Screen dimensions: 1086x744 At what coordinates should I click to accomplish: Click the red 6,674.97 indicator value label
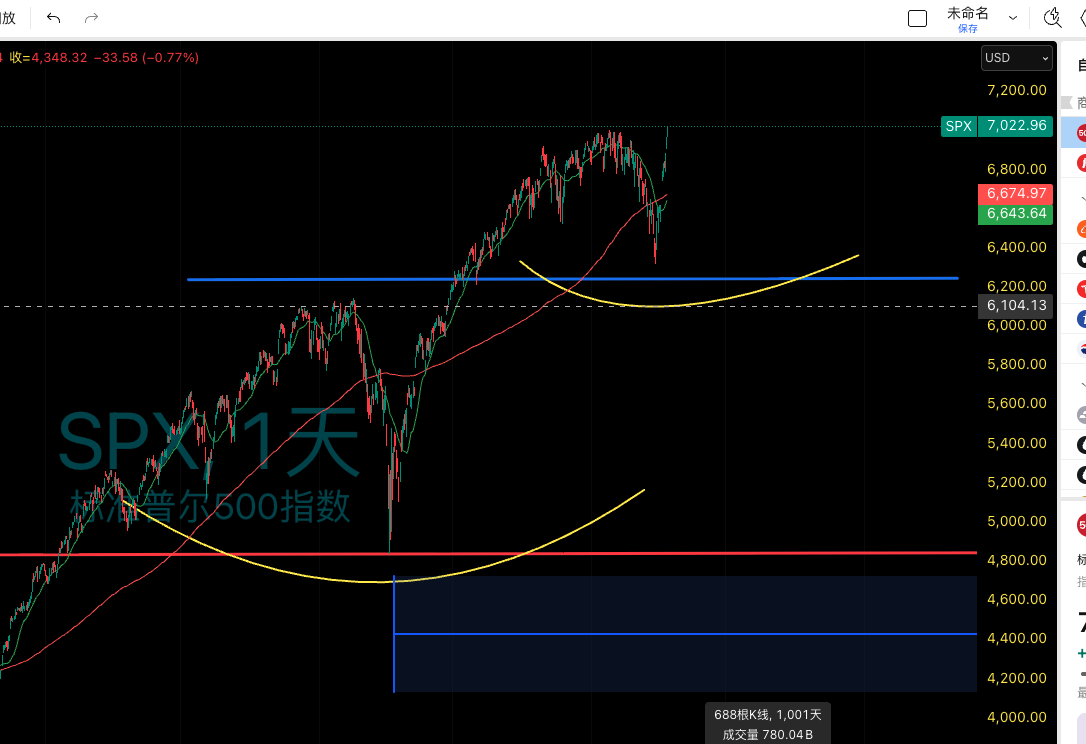(1015, 193)
